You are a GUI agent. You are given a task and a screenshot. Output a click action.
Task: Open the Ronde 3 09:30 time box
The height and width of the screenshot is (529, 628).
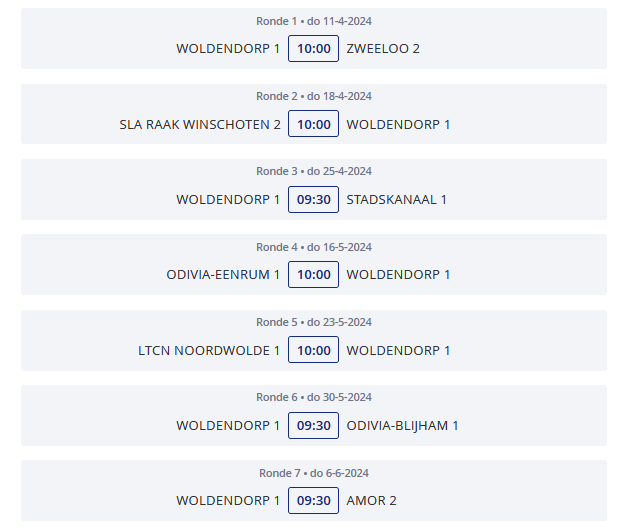[x=313, y=199]
